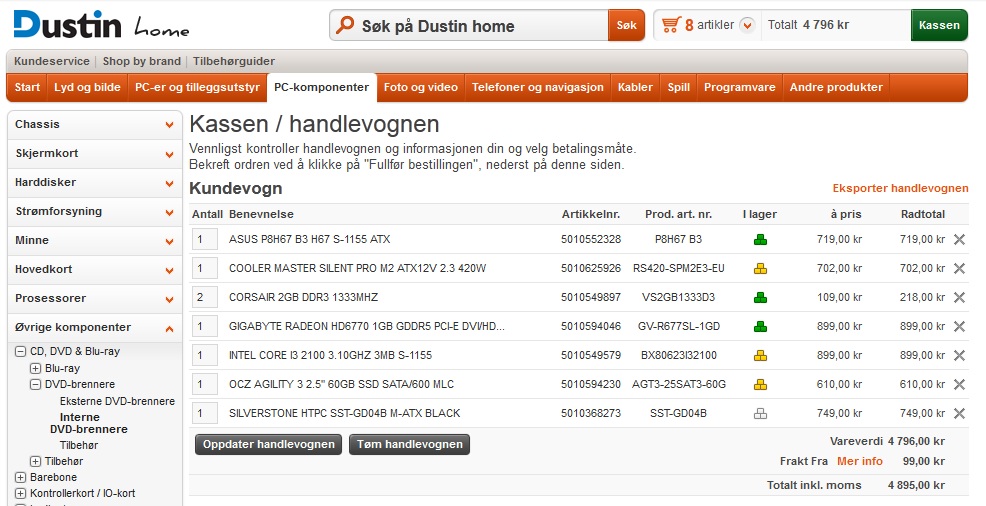The image size is (986, 506).
Task: Open OCZ AGILITY 3 product name
Action: click(x=341, y=384)
